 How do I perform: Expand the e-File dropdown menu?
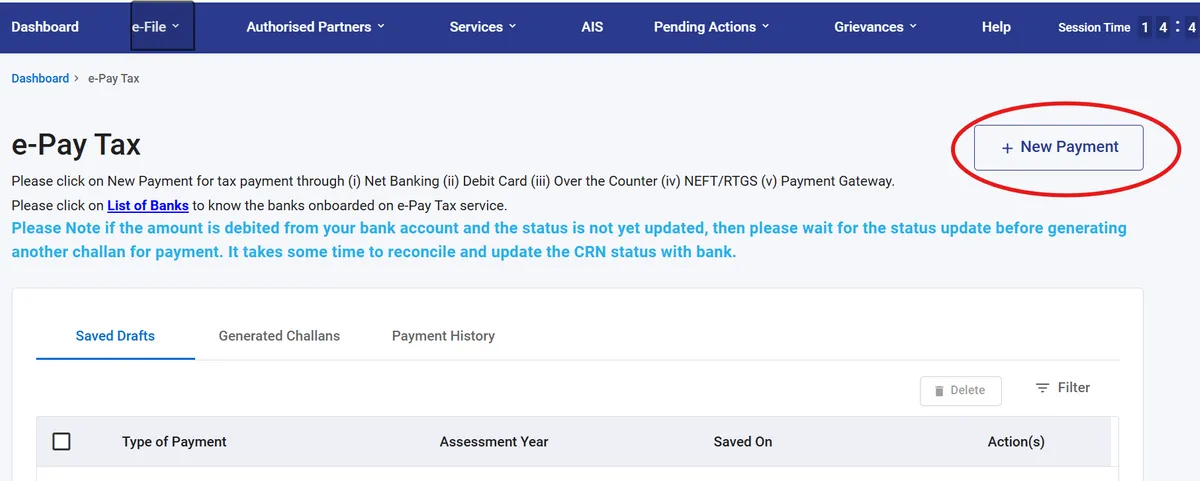[156, 27]
